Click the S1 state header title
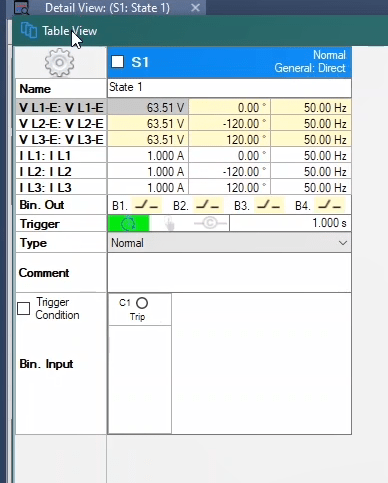 tap(140, 62)
